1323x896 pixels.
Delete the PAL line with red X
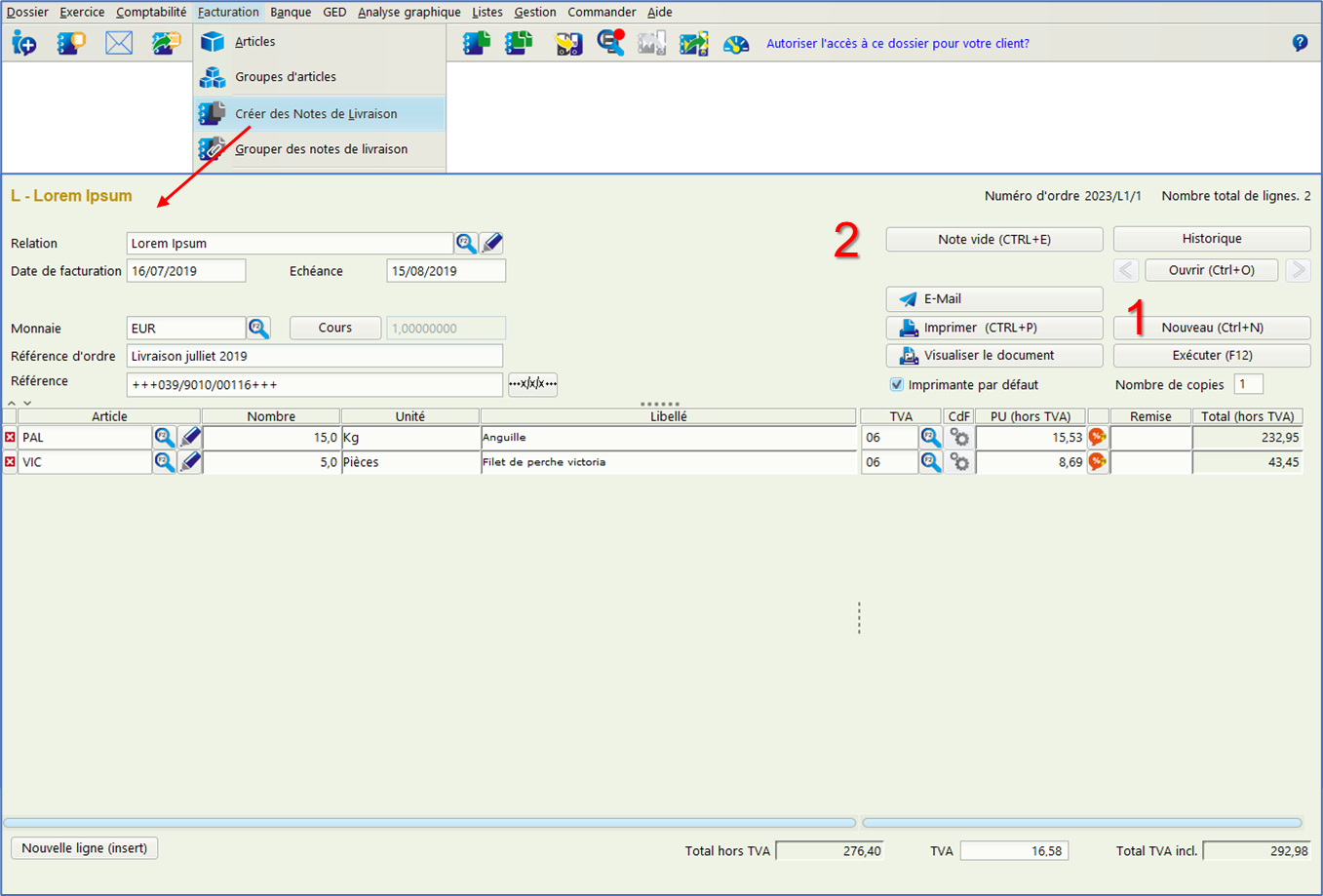click(x=10, y=438)
